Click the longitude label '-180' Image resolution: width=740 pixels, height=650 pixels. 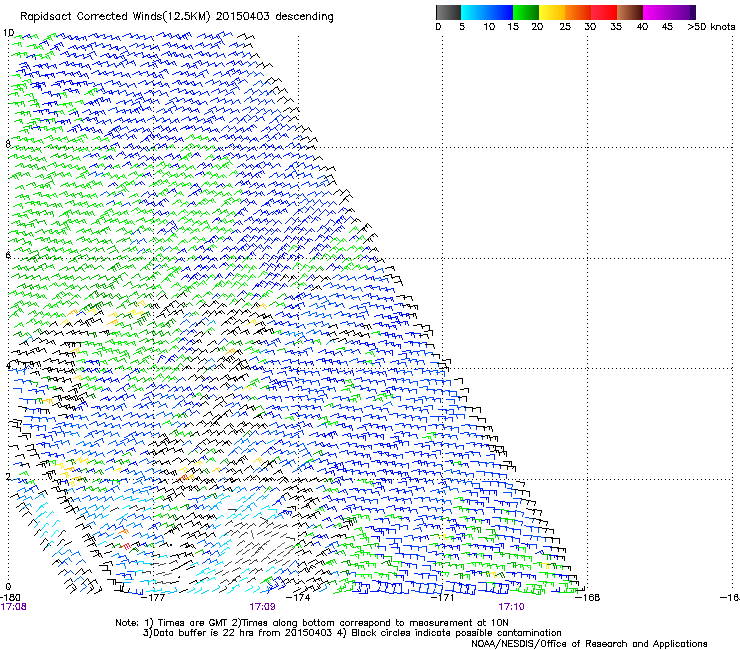coord(10,598)
